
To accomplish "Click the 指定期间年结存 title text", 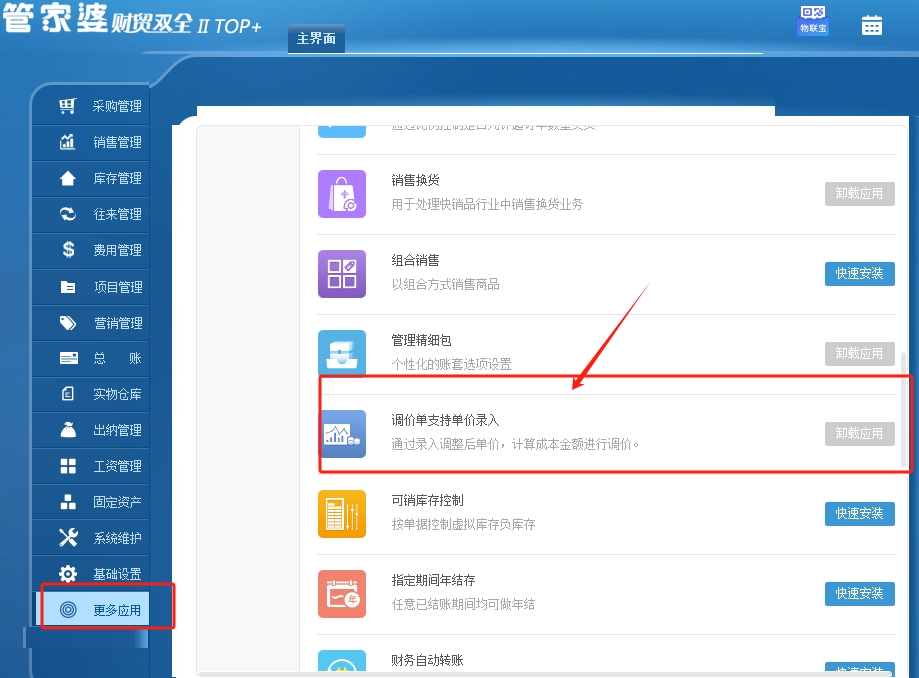I will coord(433,580).
